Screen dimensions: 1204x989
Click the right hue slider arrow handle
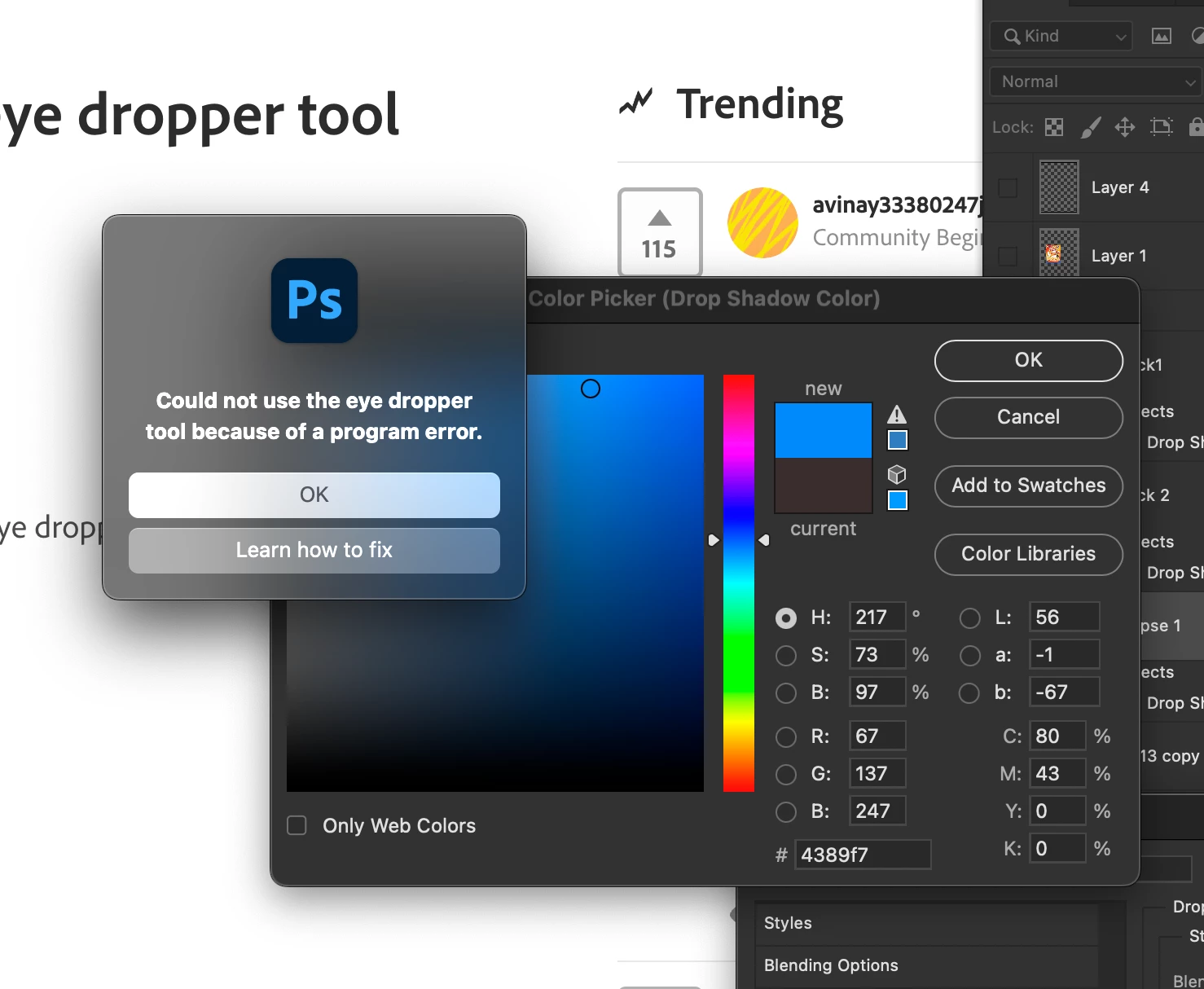pos(764,540)
